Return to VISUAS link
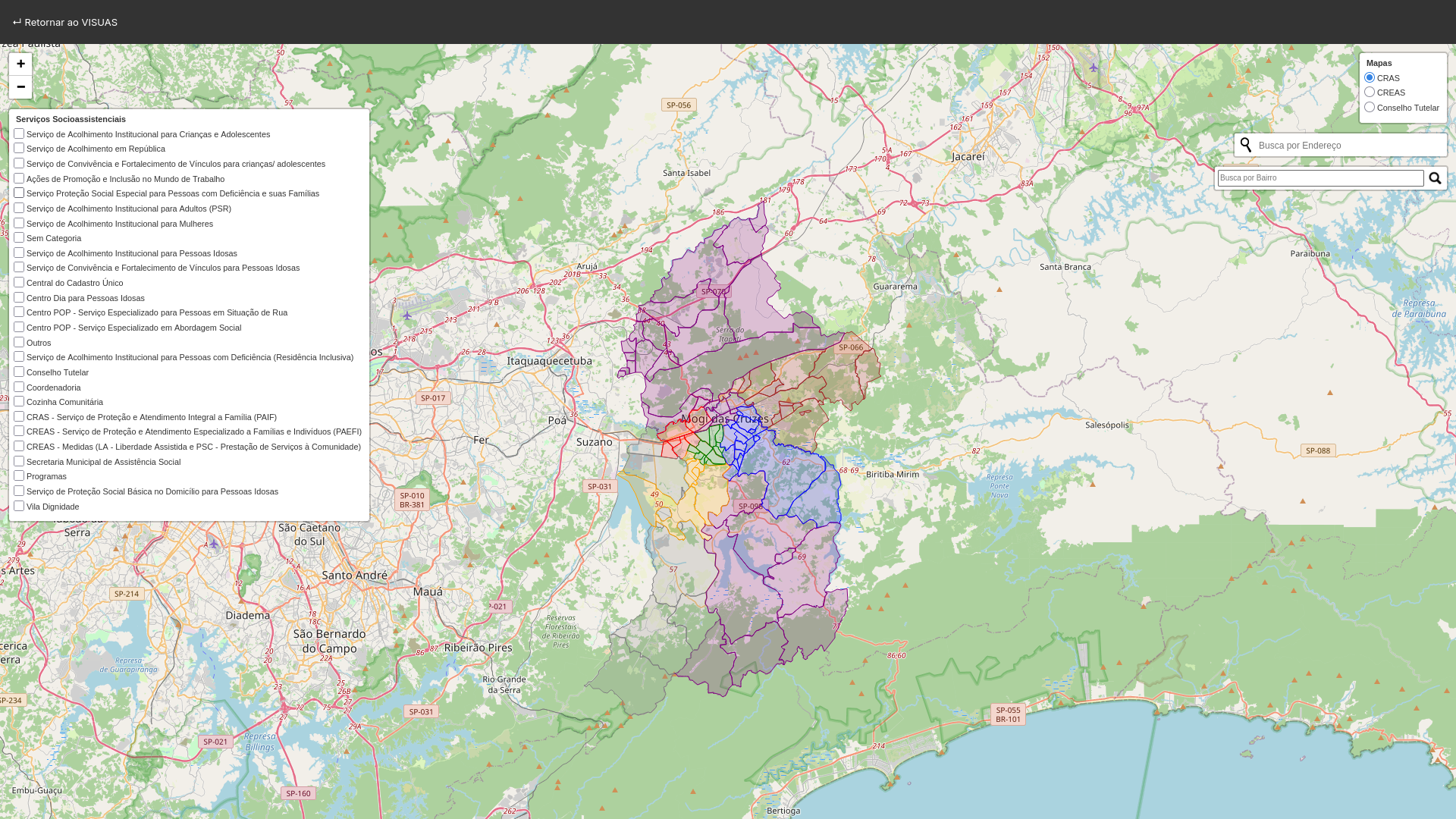The width and height of the screenshot is (1456, 819). pyautogui.click(x=65, y=22)
